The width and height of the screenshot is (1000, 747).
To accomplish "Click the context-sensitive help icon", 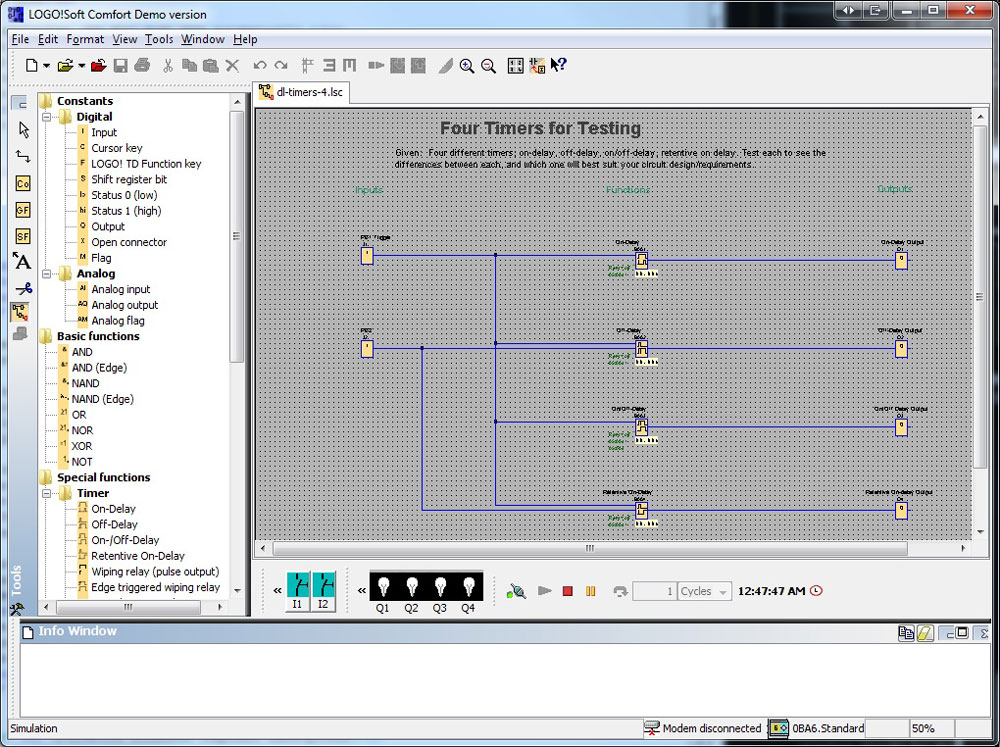I will (558, 66).
